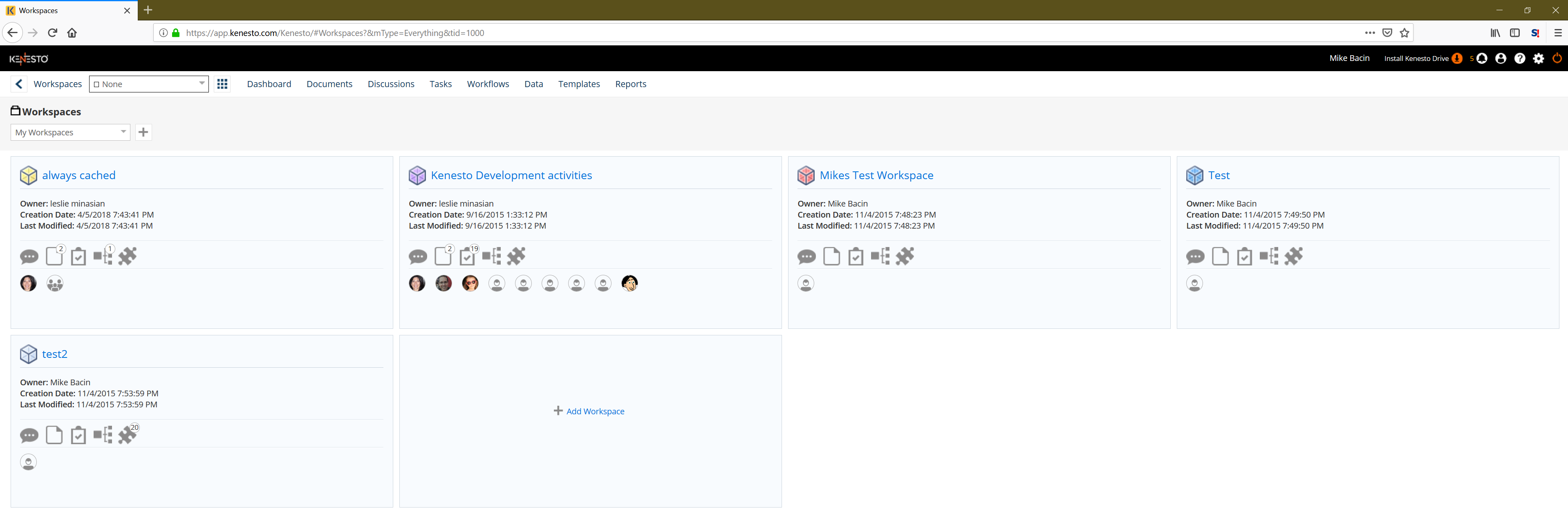Image resolution: width=1568 pixels, height=528 pixels.
Task: Open user profile icon in header
Action: tap(1501, 58)
